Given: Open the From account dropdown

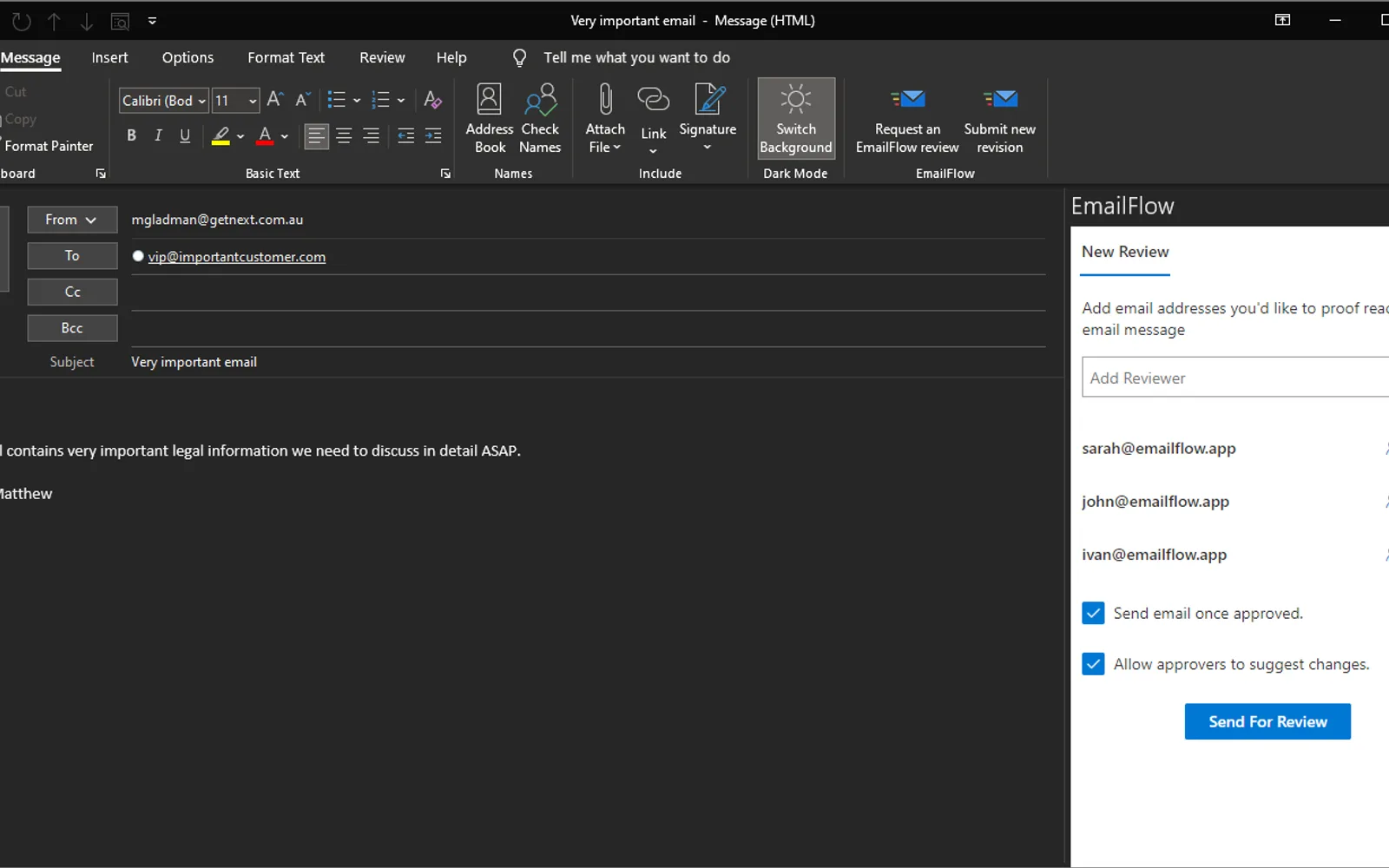Looking at the screenshot, I should pos(72,220).
